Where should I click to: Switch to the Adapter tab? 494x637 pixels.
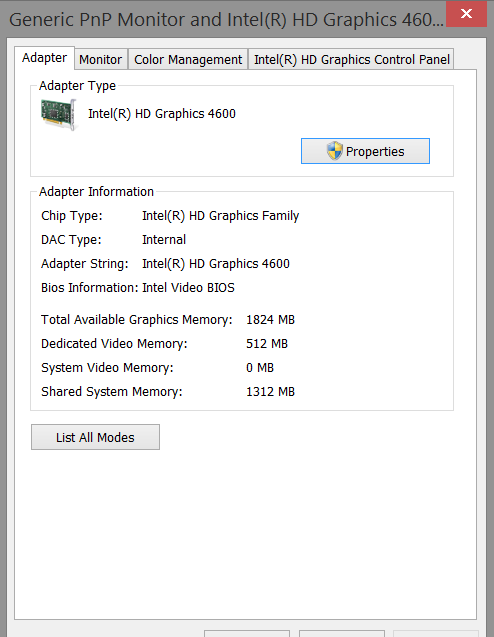pos(44,58)
